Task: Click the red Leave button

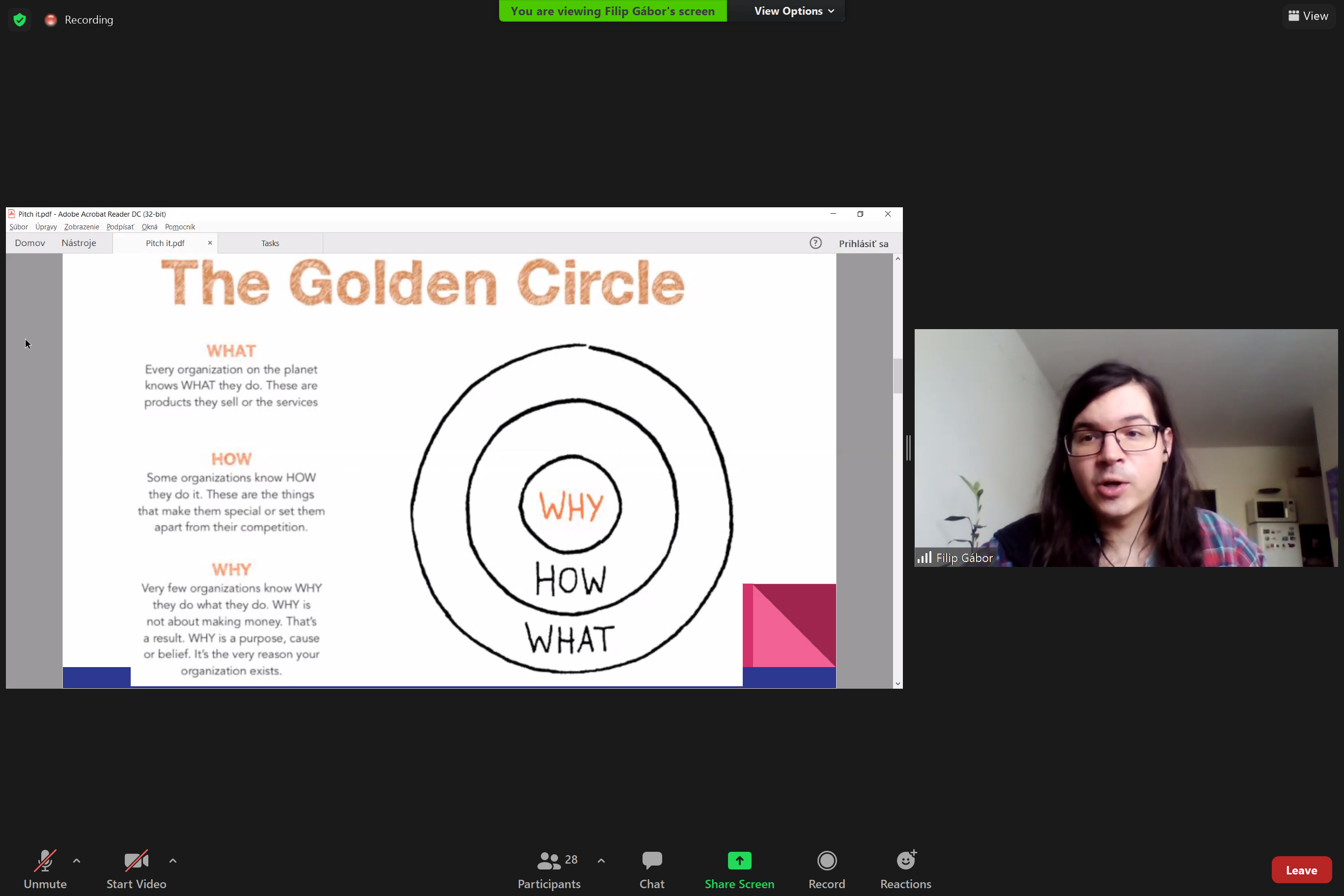Action: coord(1301,869)
